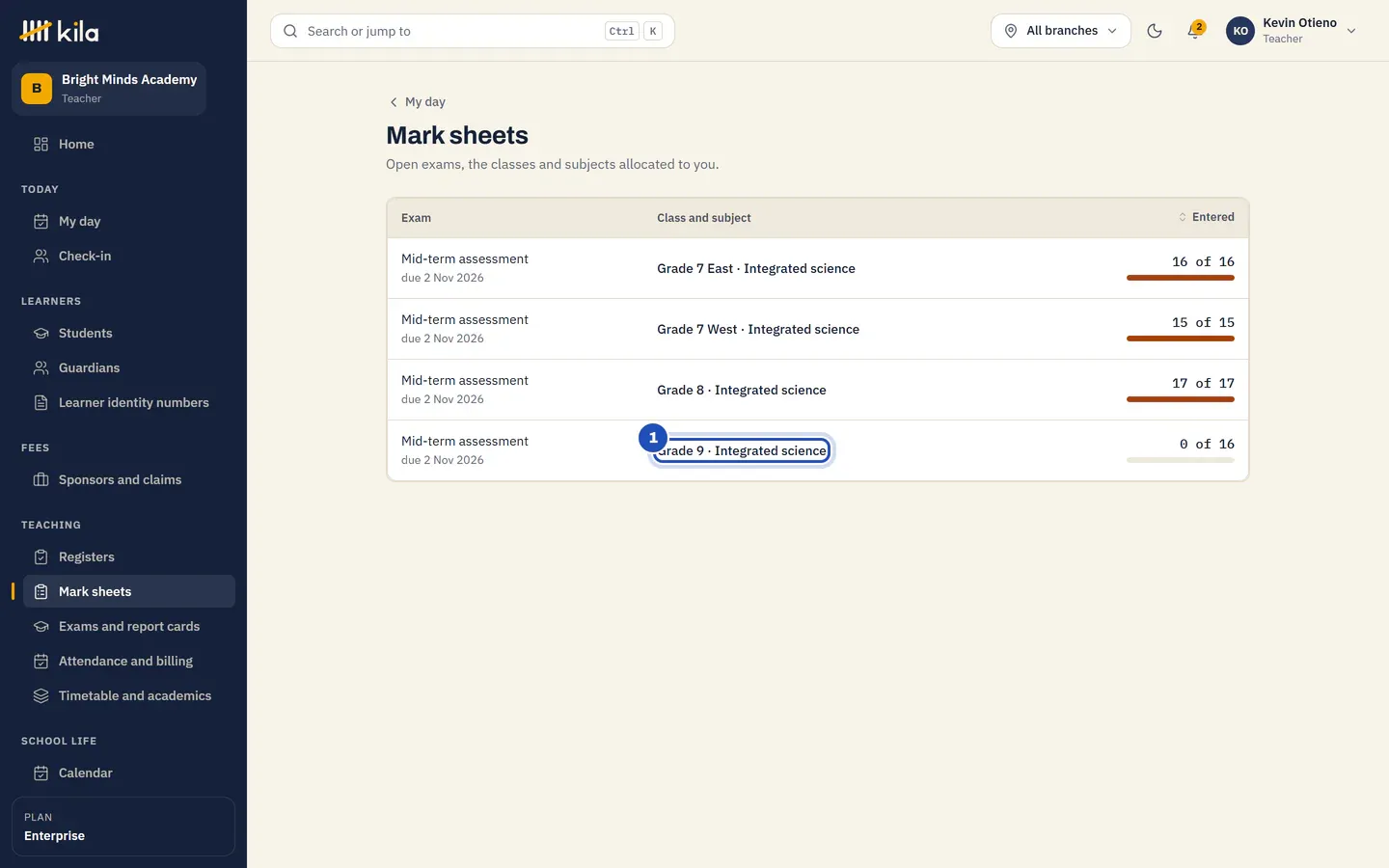Open Grade 9 · Integrated science mark sheet

[x=741, y=450]
